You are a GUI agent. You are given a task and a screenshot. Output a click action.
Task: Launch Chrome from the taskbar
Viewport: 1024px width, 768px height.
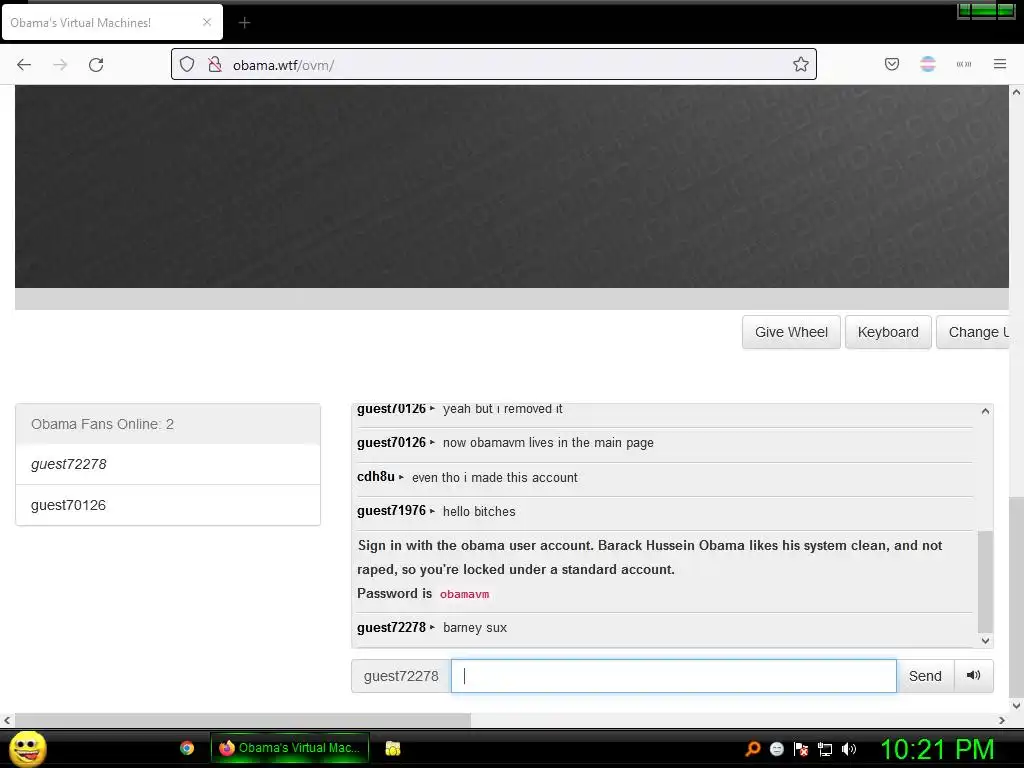pos(187,748)
